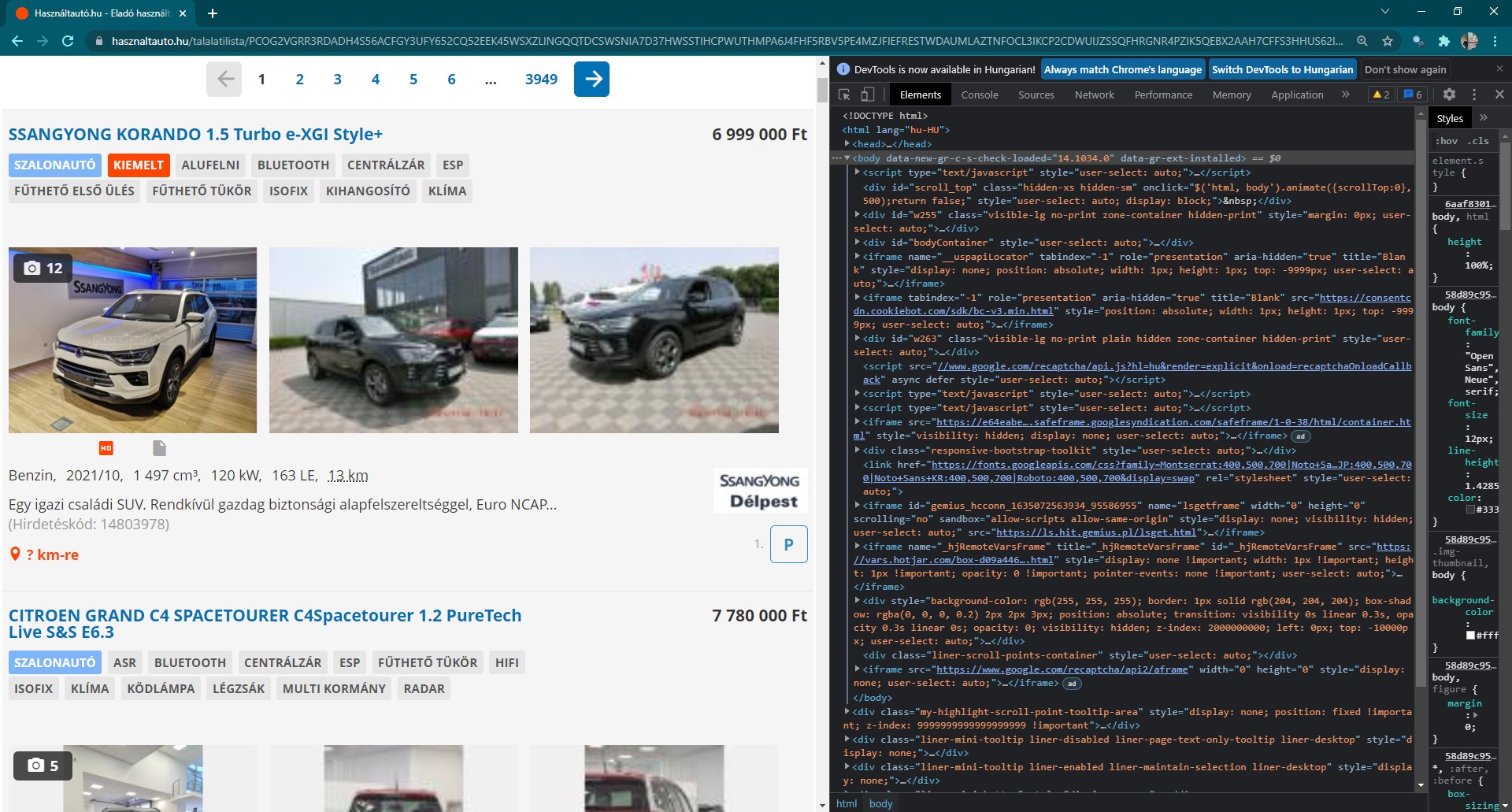The image size is (1512, 812).
Task: Click the SsangYong Délpest dealer logo
Action: click(760, 491)
